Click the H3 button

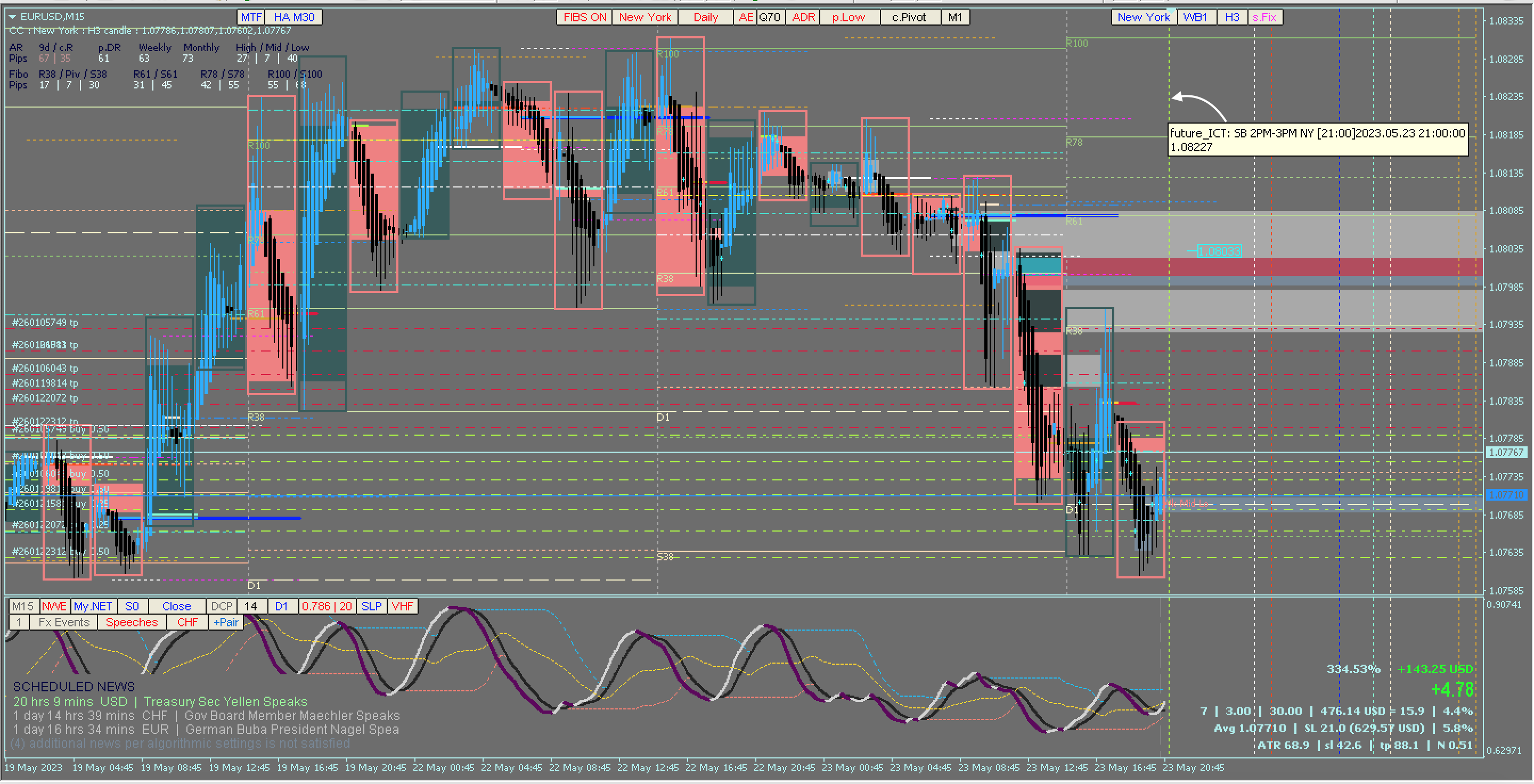[x=1231, y=17]
